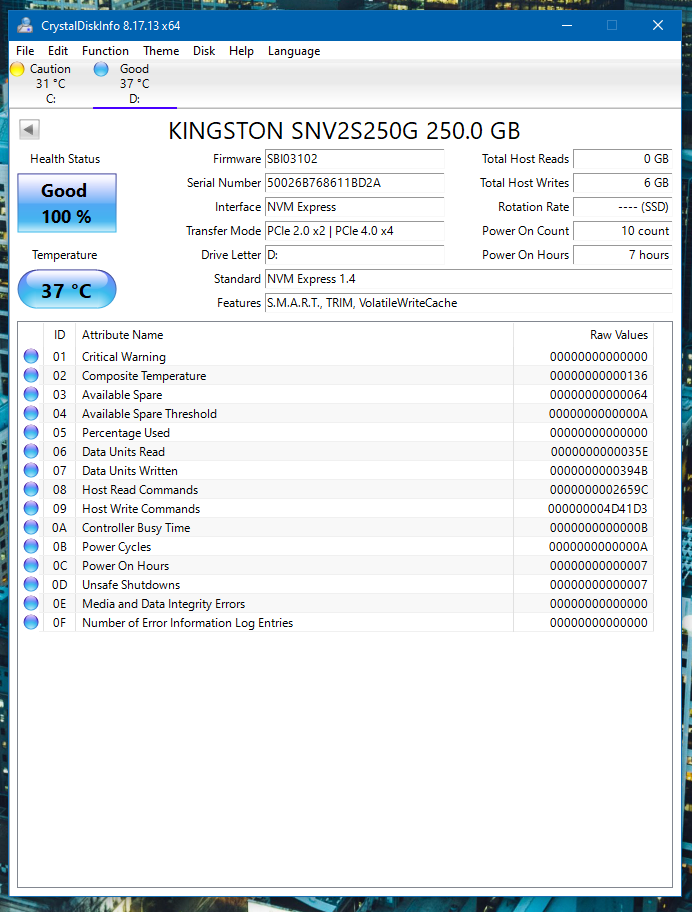The height and width of the screenshot is (912, 692).
Task: Click the status circle for Power Cycles
Action: [x=31, y=546]
